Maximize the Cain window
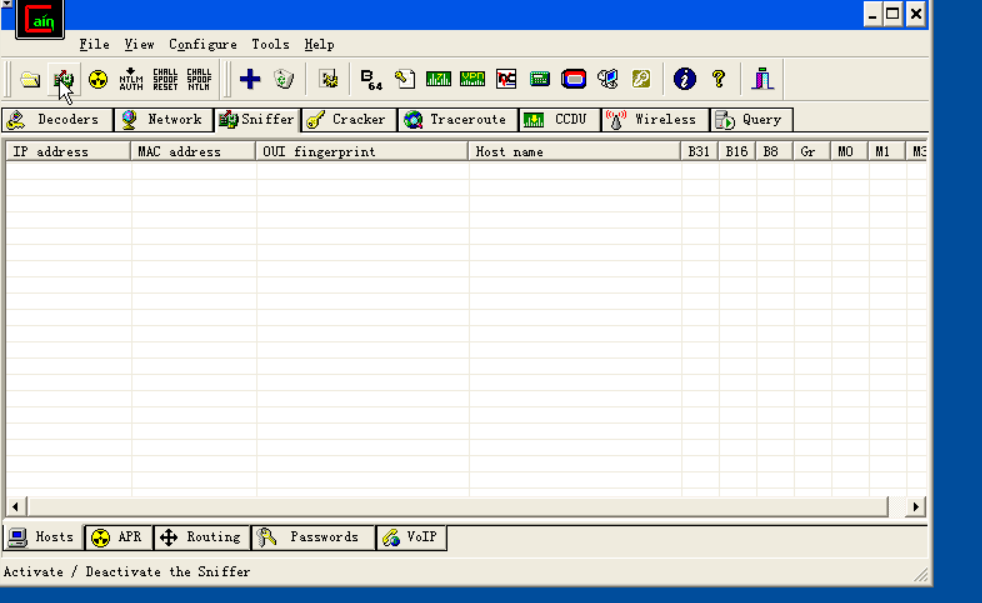Screen dimensions: 982x603 click(x=892, y=13)
